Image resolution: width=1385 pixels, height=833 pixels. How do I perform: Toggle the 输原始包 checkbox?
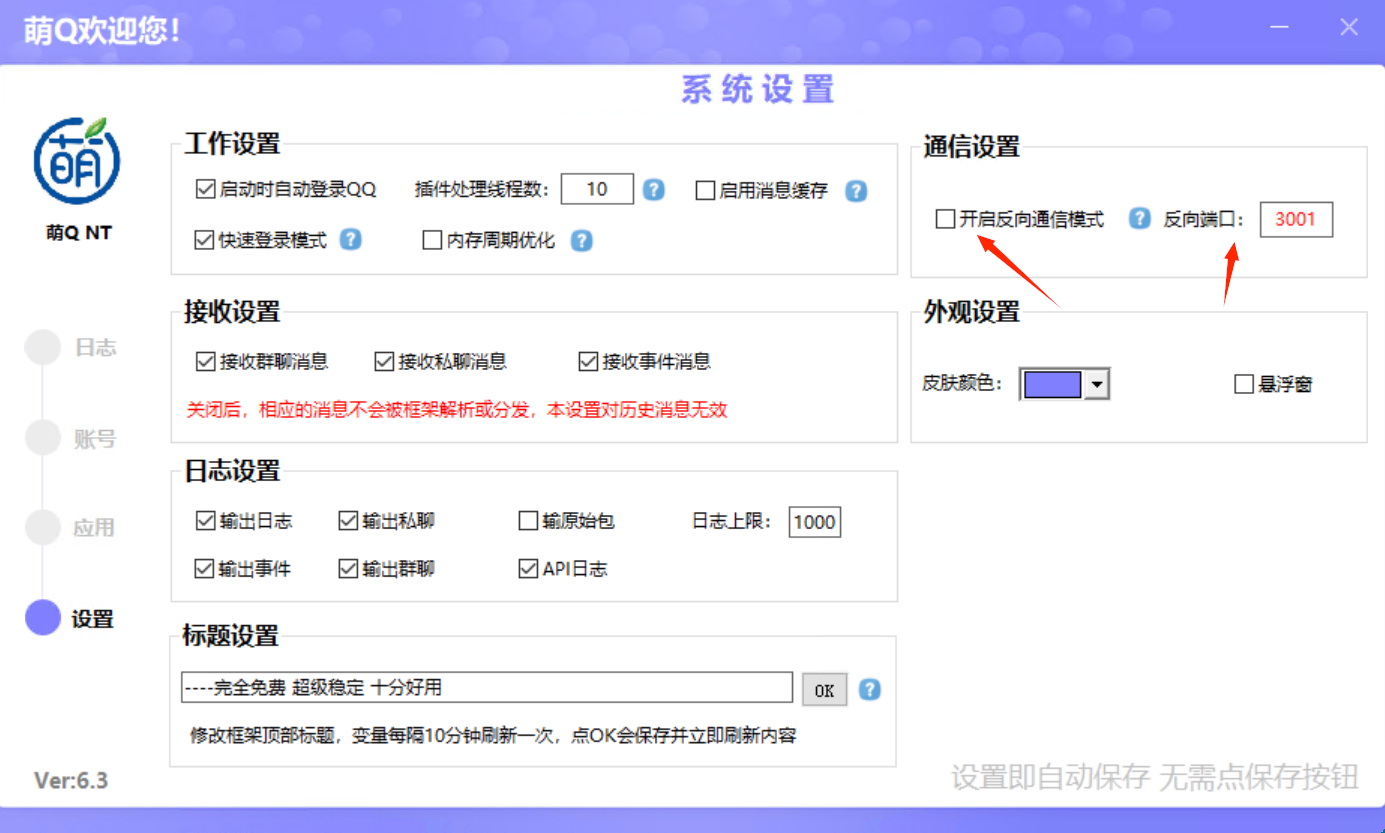coord(528,521)
